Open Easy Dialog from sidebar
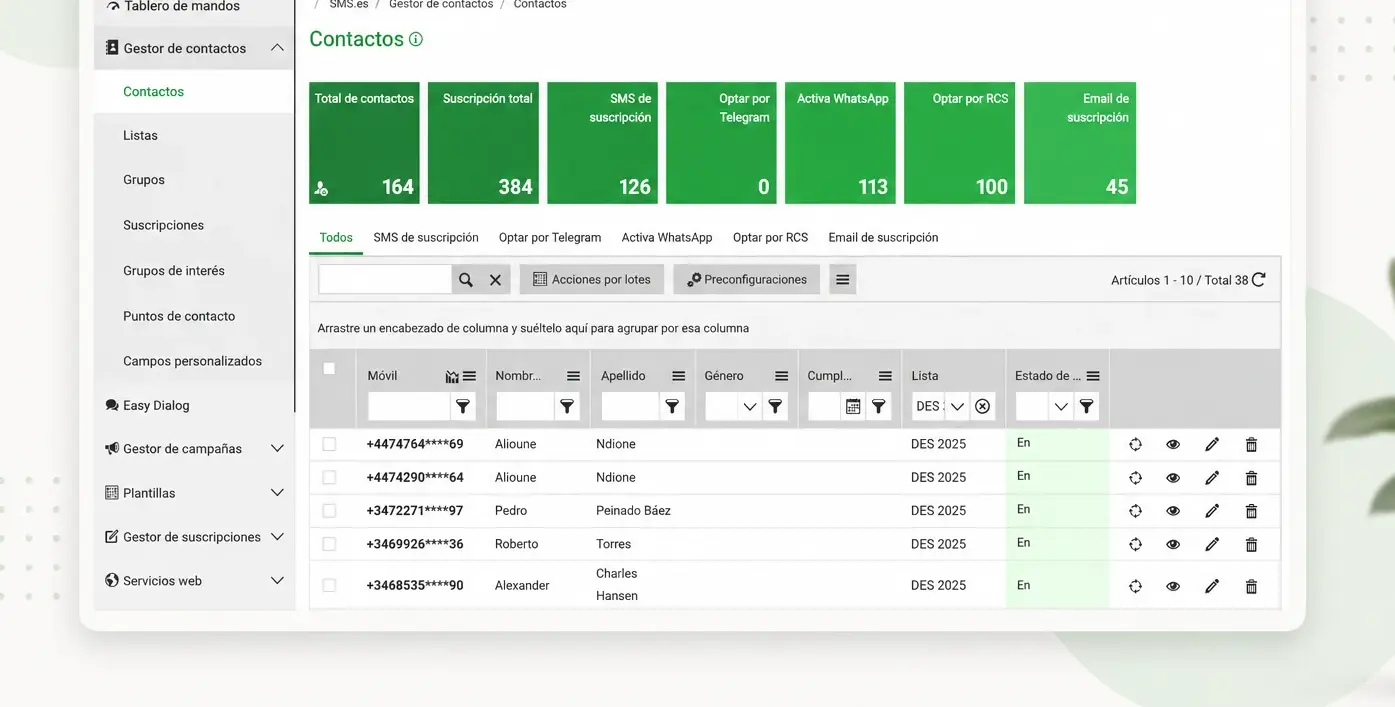 pyautogui.click(x=156, y=405)
